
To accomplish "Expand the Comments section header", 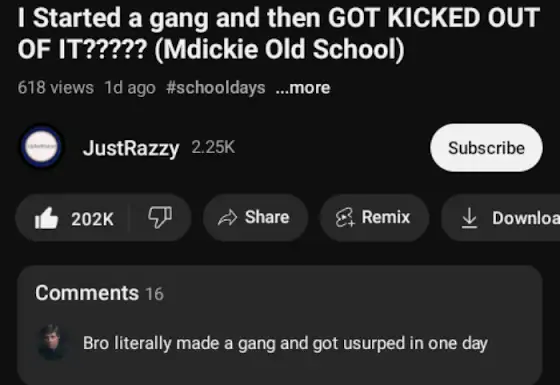I will [x=87, y=293].
